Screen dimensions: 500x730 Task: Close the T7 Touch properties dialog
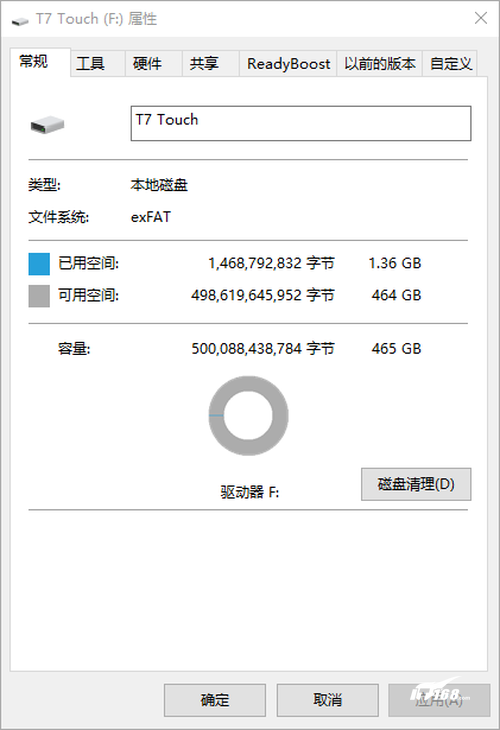click(x=481, y=18)
